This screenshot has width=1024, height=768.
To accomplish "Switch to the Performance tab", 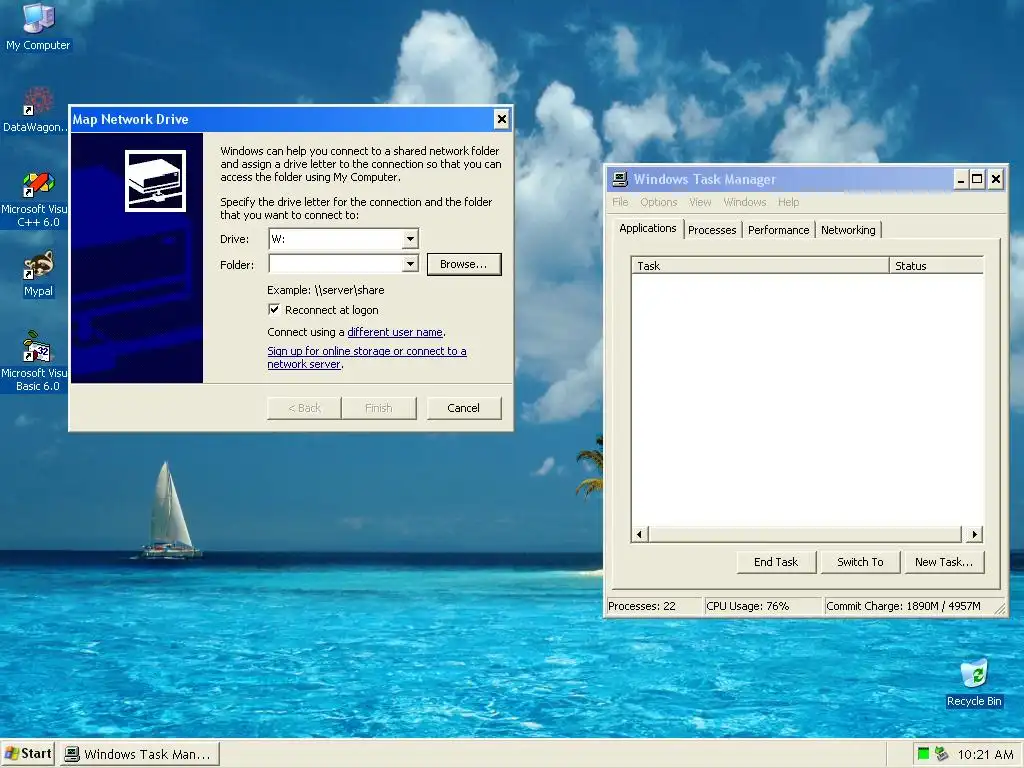I will point(778,230).
